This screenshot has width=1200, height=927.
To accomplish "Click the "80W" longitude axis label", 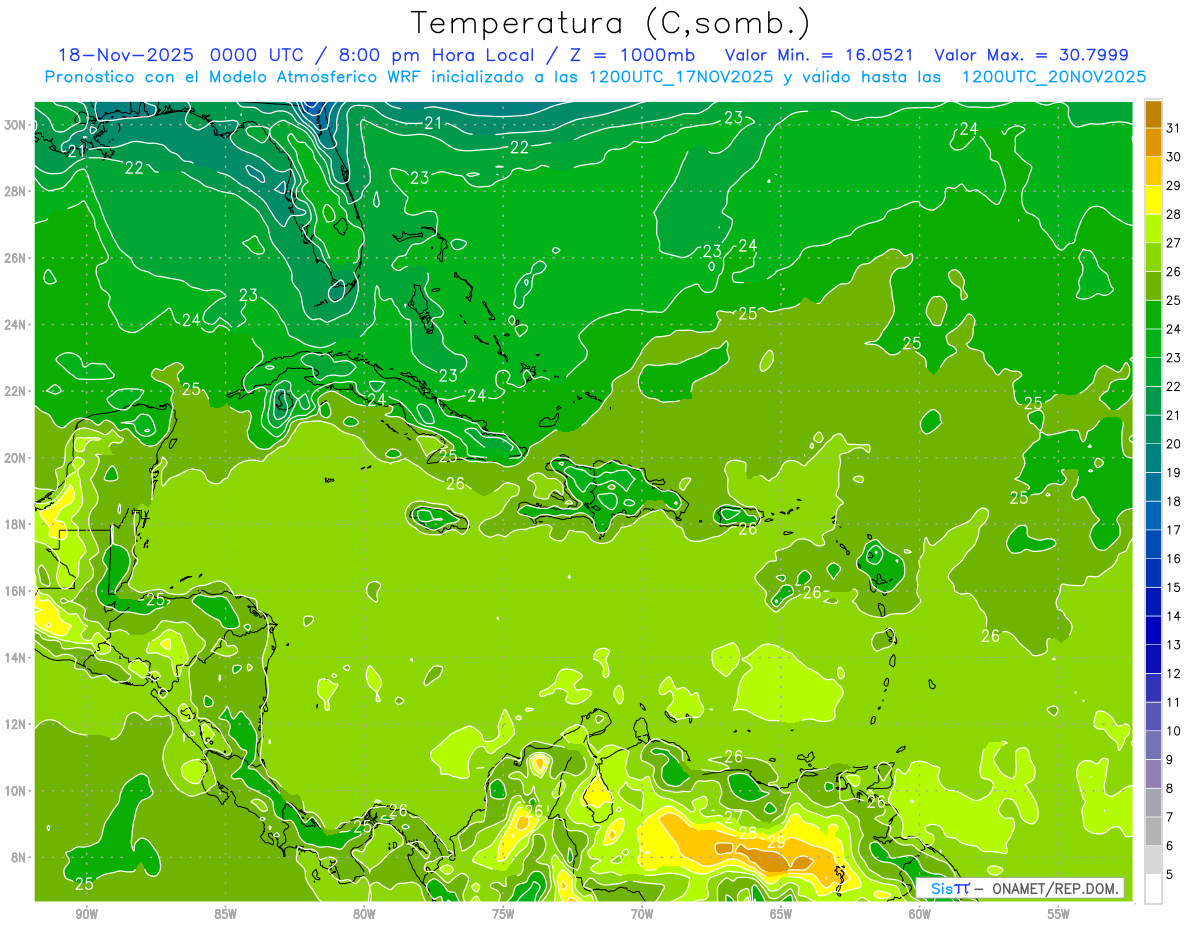I will (x=364, y=914).
